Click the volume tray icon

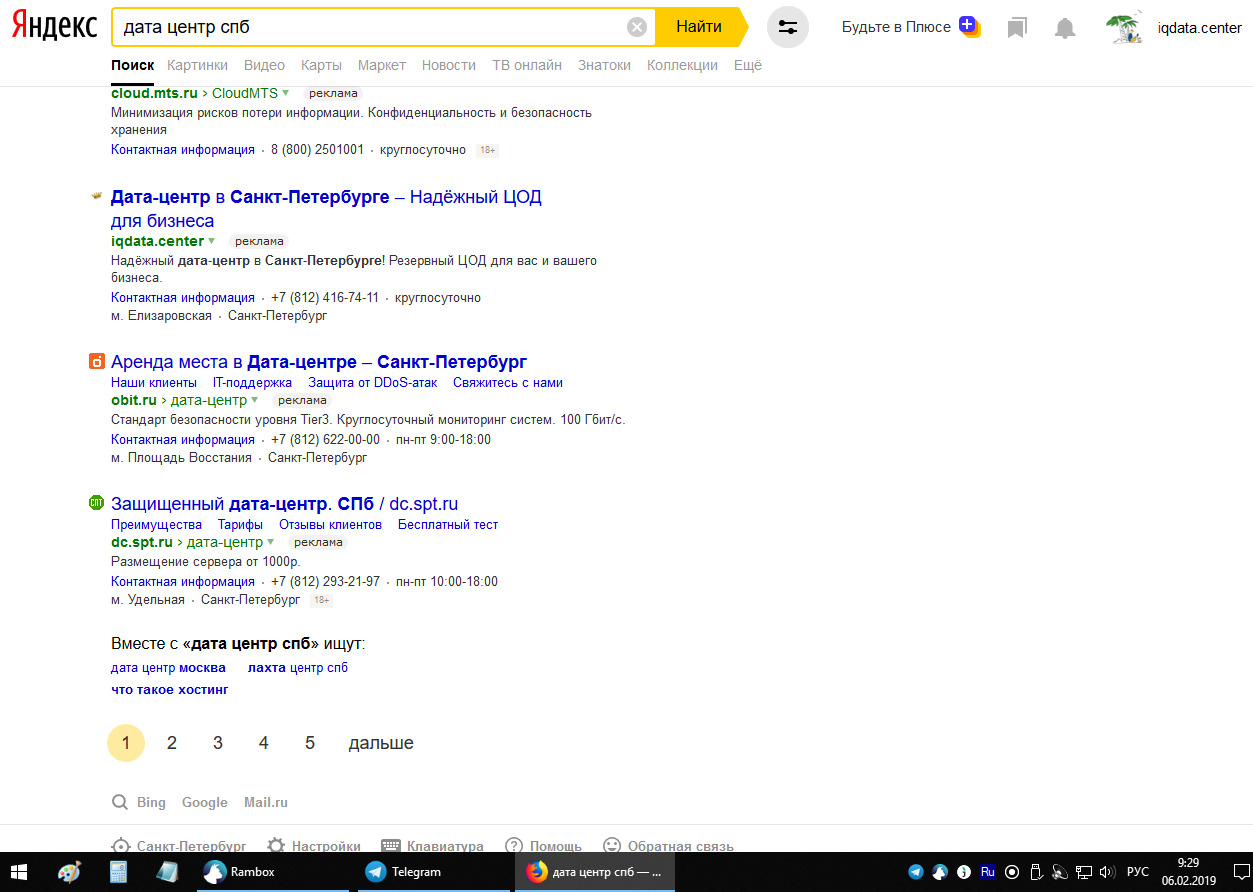click(1106, 872)
